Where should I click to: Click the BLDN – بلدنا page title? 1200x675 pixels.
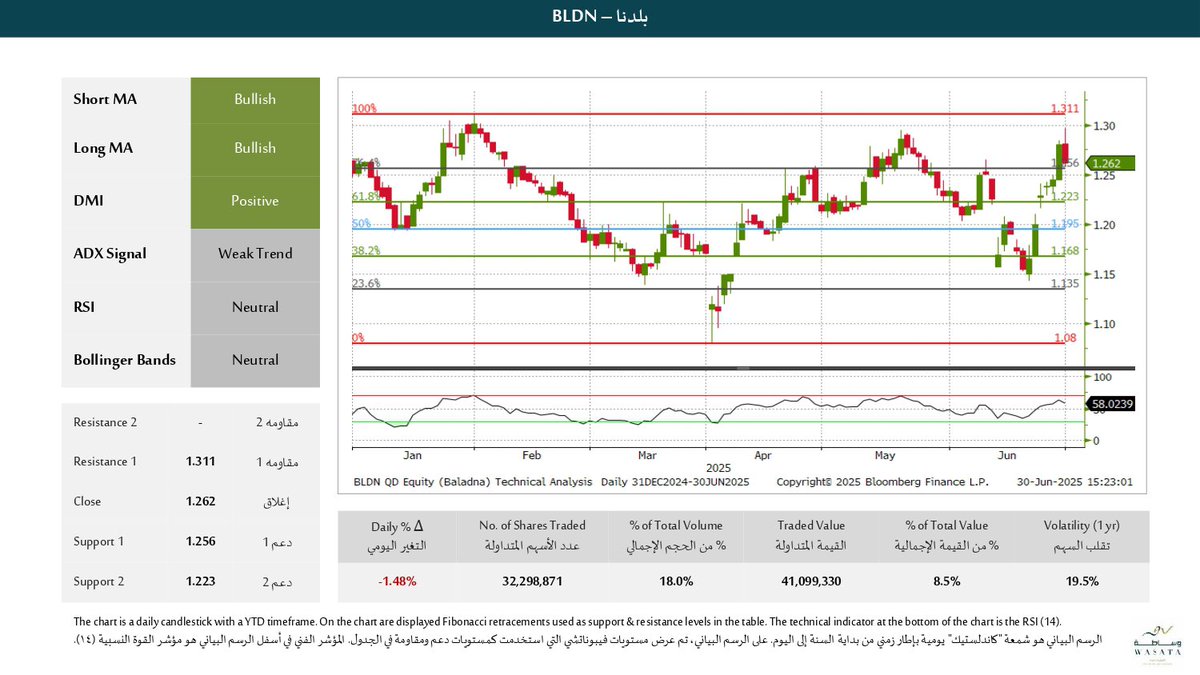pos(600,18)
